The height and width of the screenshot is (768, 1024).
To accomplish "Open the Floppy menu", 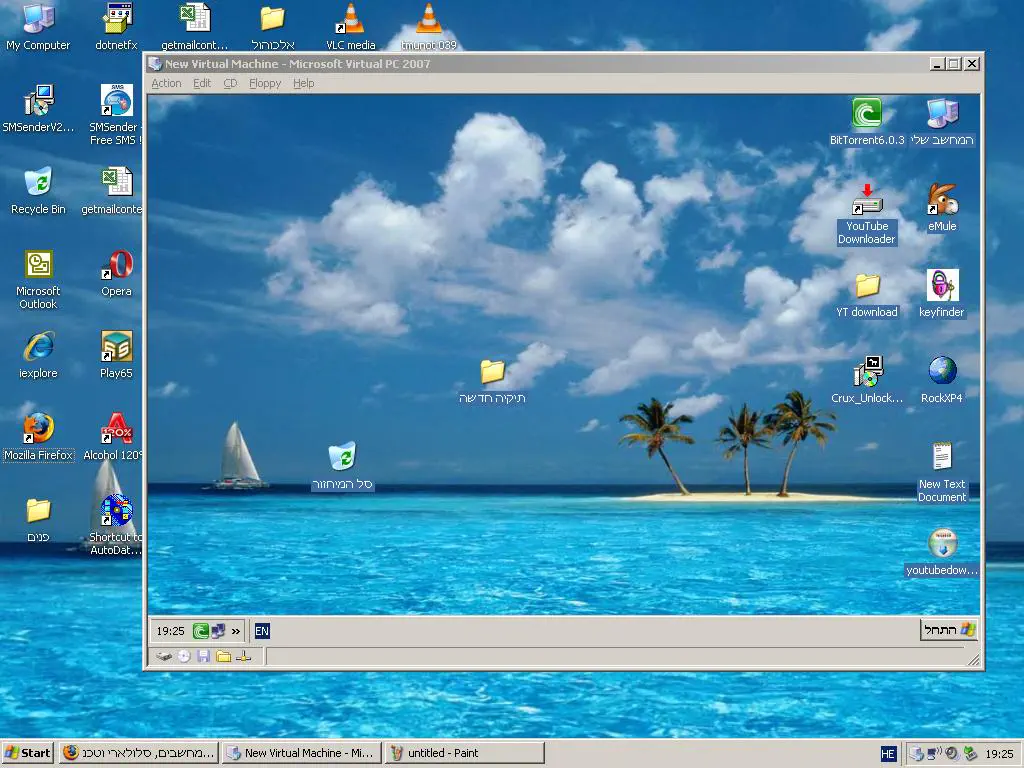I will point(265,83).
